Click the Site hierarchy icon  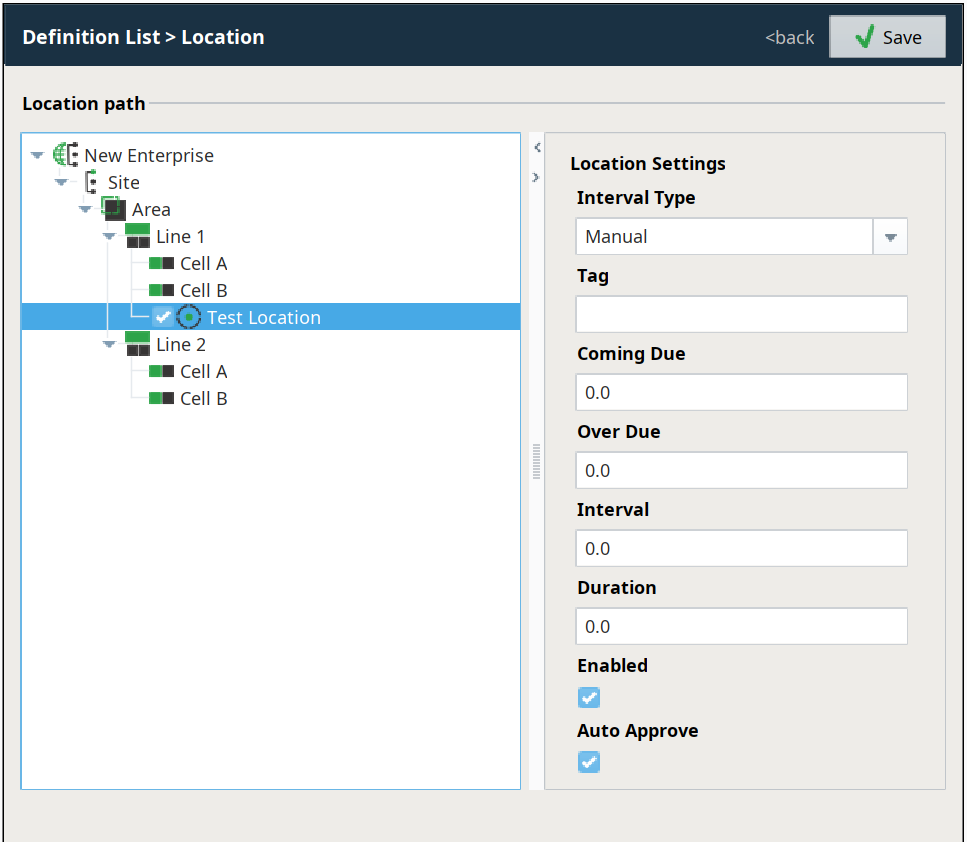click(x=91, y=183)
